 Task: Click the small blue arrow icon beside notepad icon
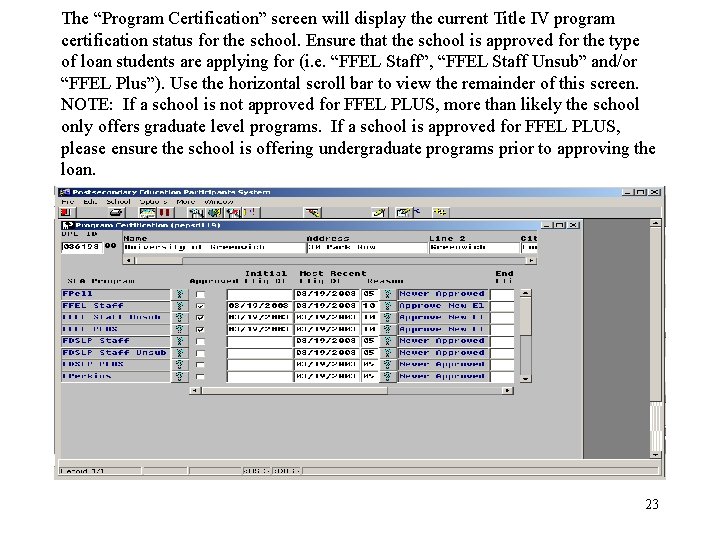click(x=417, y=212)
